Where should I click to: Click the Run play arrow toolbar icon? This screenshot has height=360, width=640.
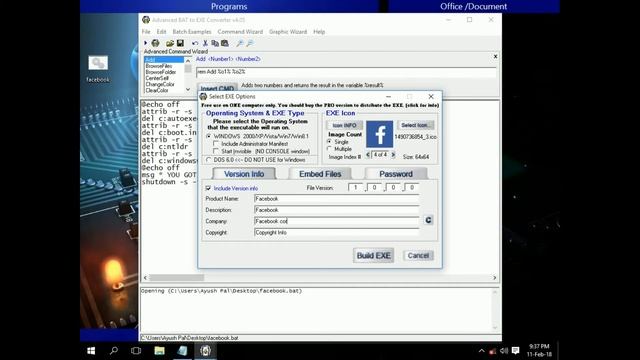[x=145, y=43]
